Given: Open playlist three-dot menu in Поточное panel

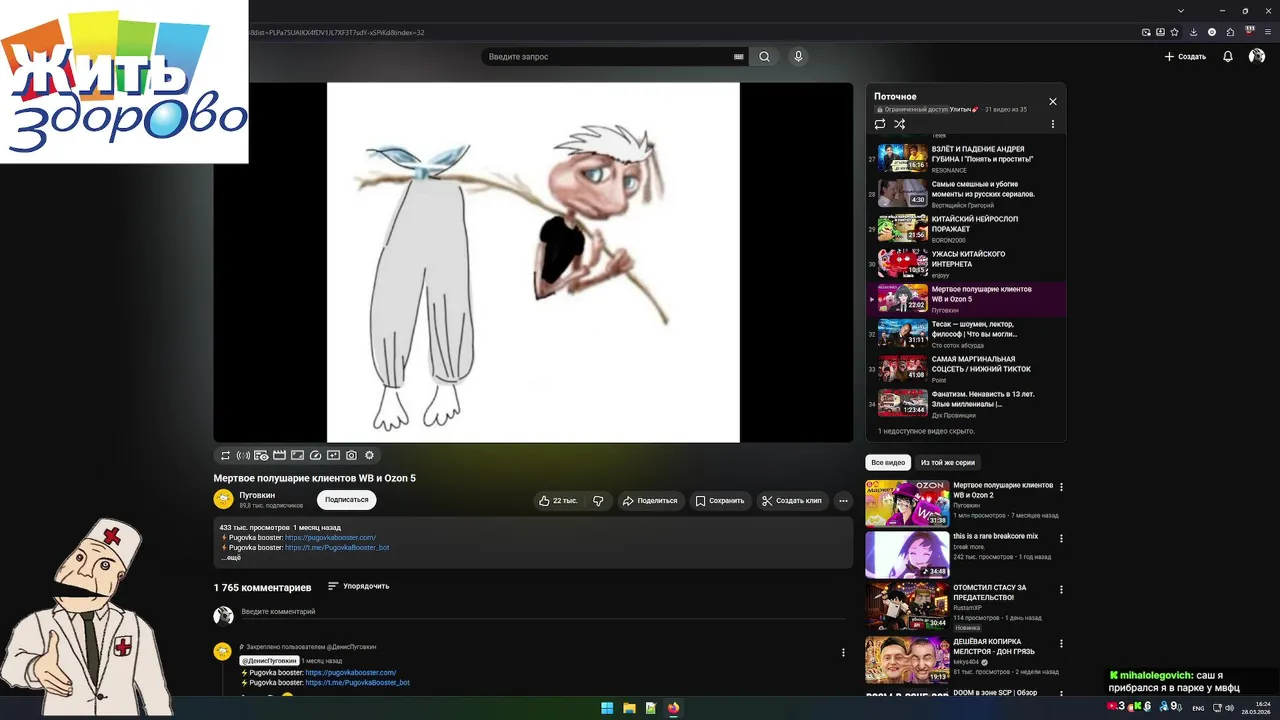Looking at the screenshot, I should tap(1052, 124).
